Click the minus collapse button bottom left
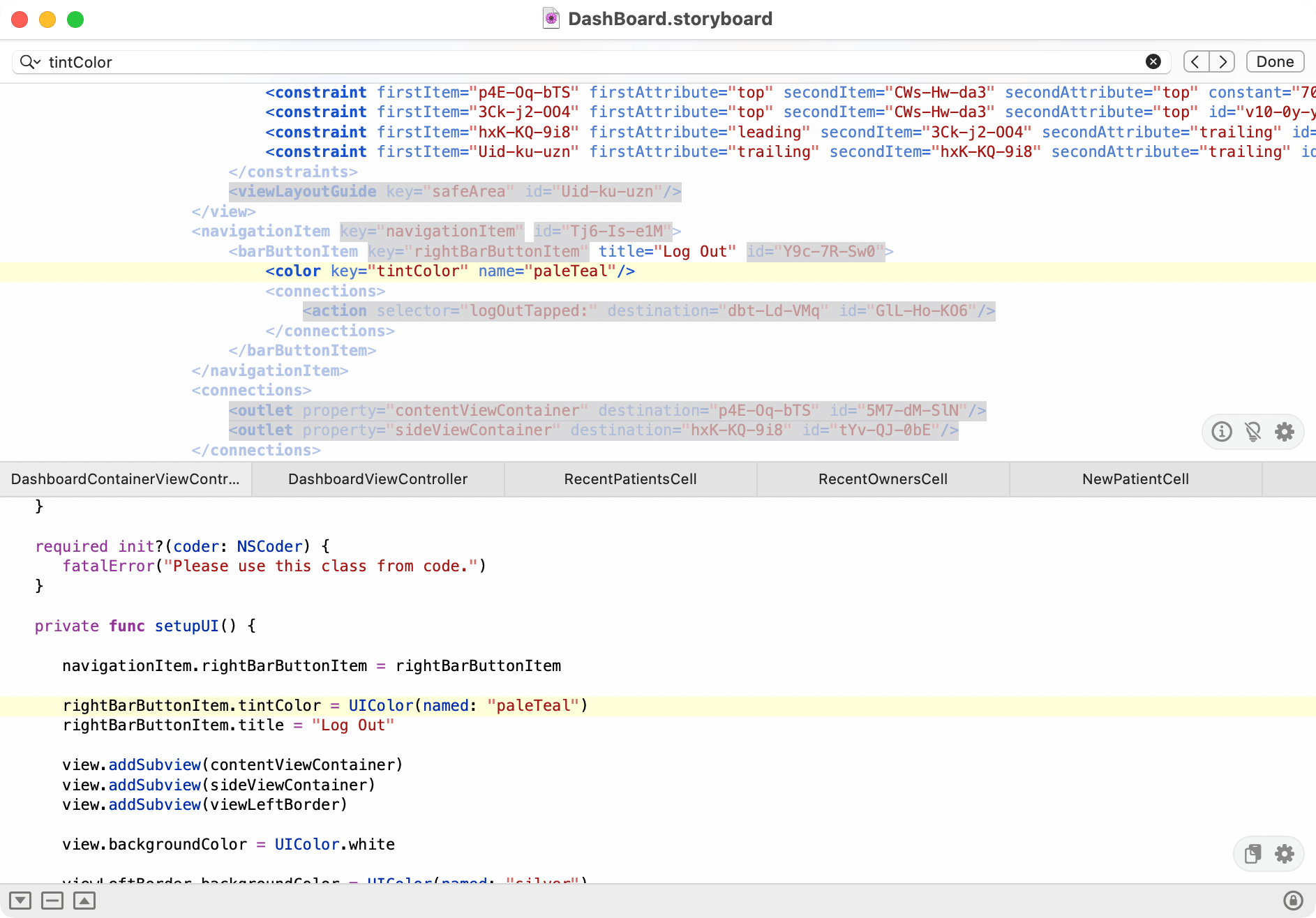The image size is (1316, 918). 52,900
